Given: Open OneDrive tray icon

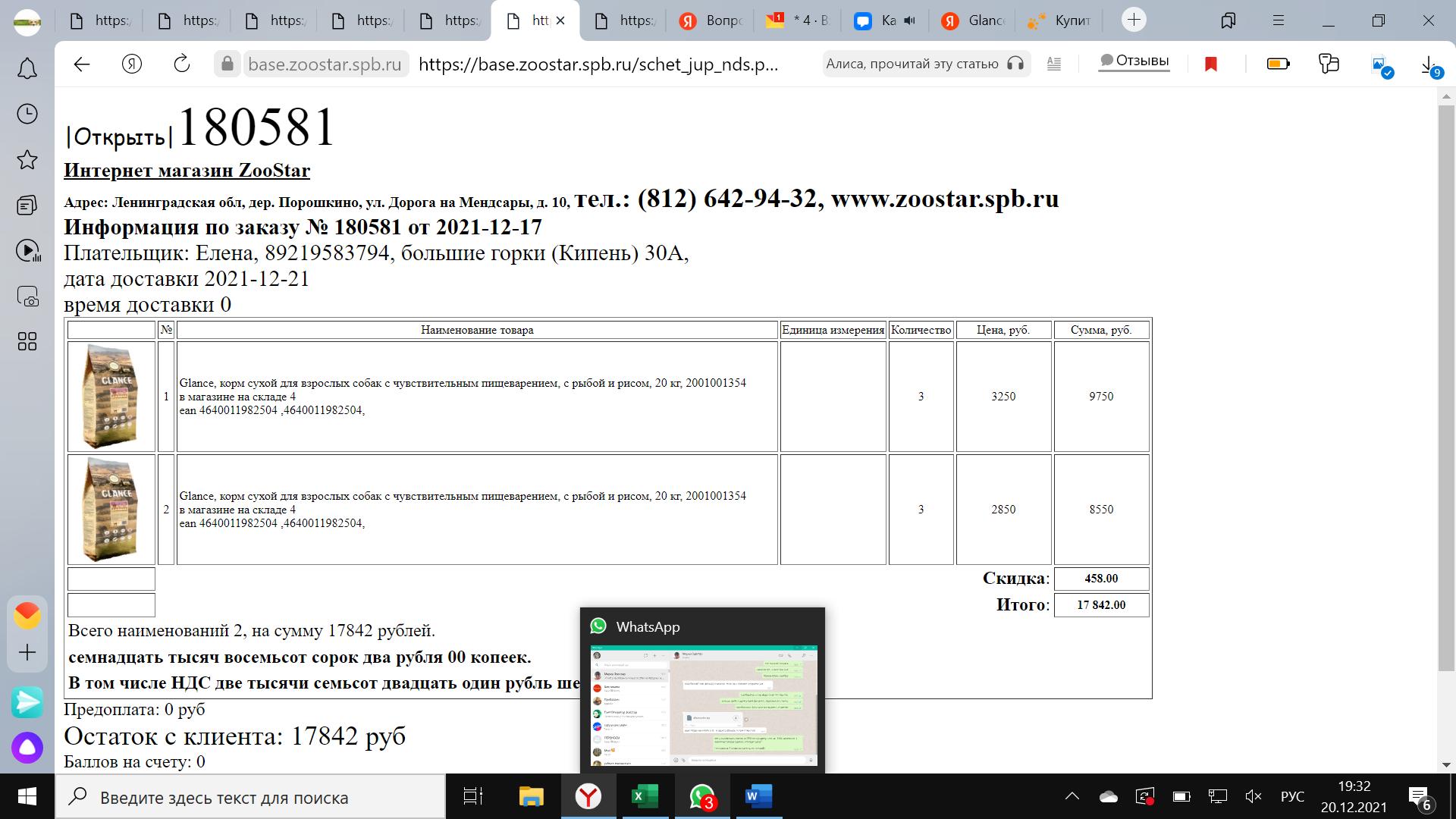Looking at the screenshot, I should (1109, 797).
